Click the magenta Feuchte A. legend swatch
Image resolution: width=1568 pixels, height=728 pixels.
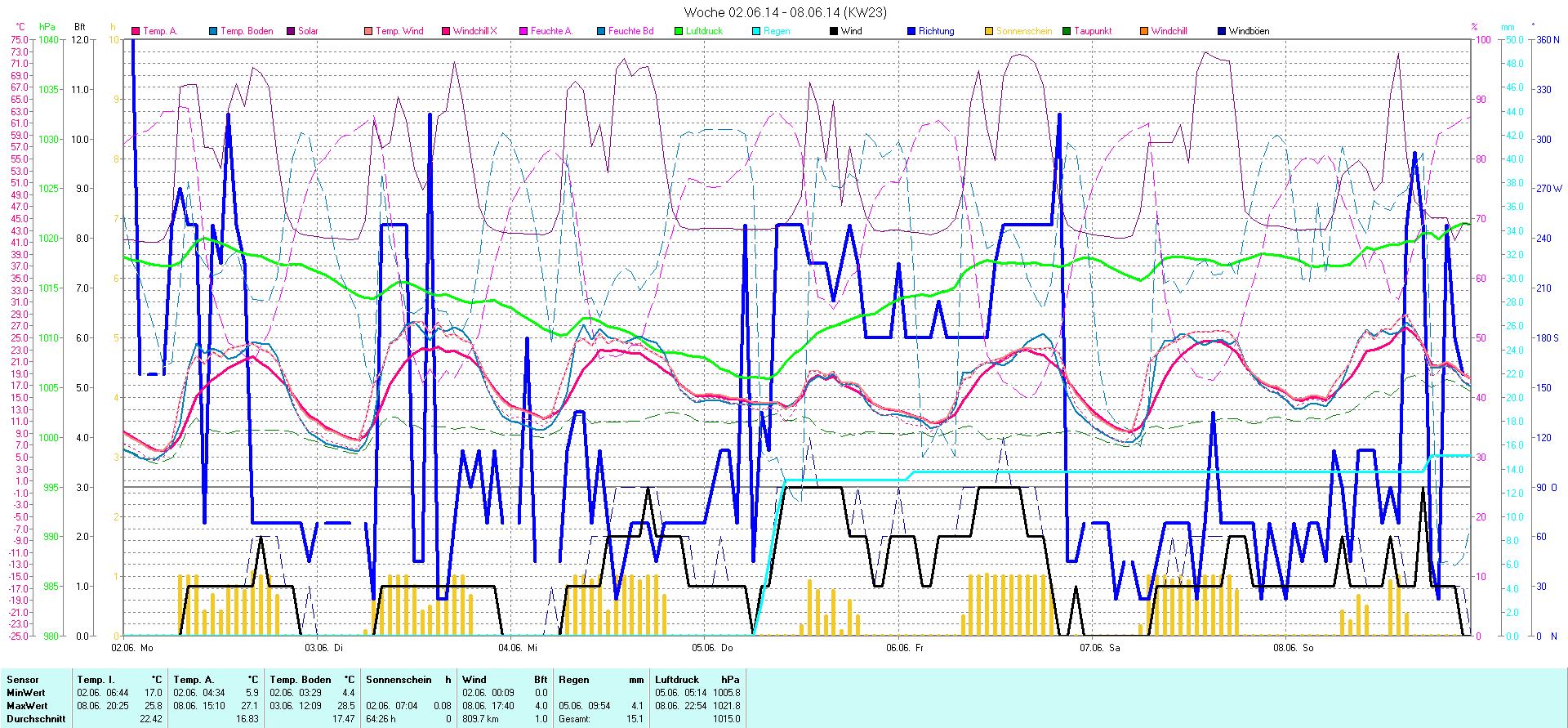(523, 31)
